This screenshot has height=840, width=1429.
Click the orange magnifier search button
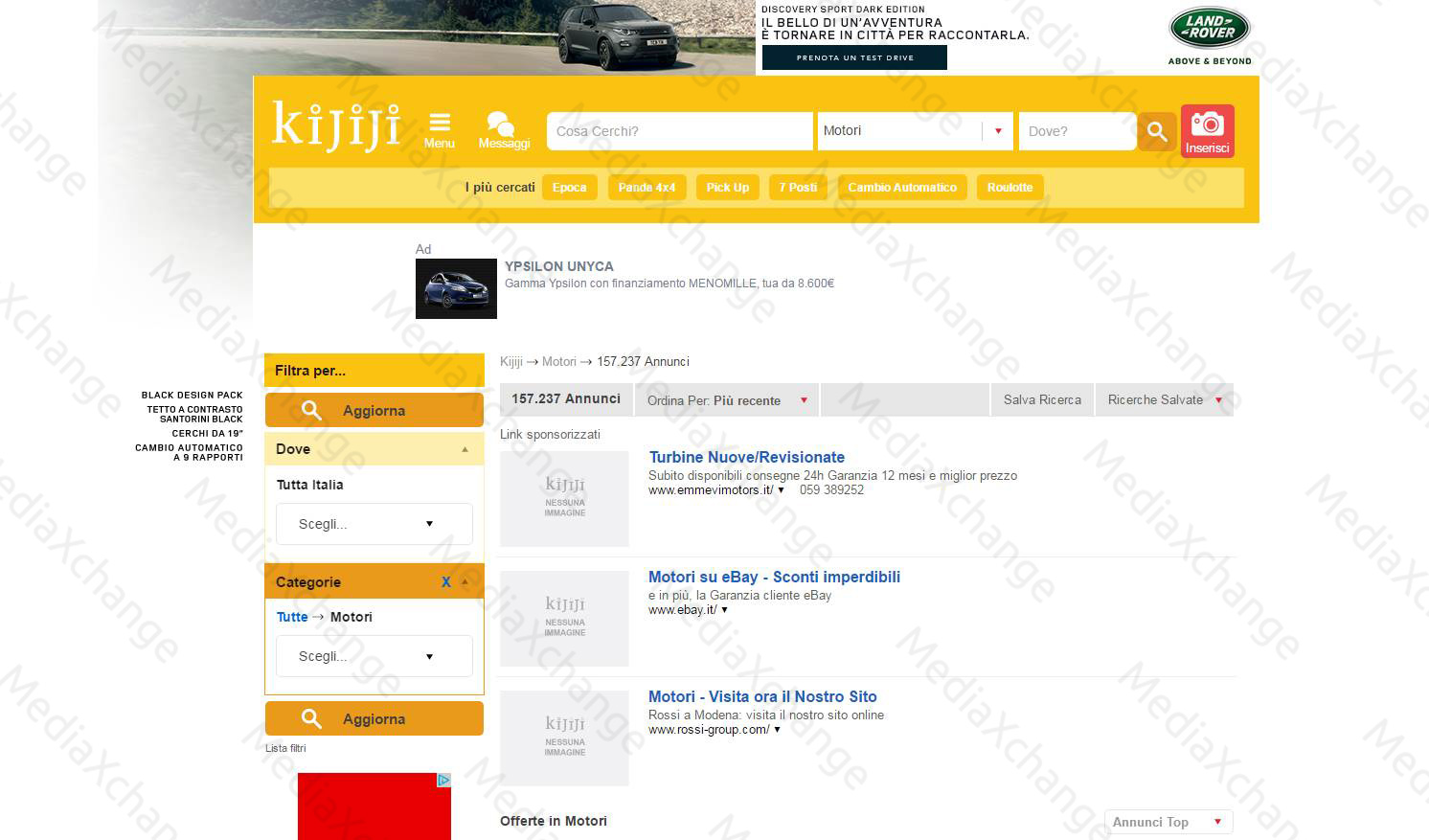tap(1157, 131)
